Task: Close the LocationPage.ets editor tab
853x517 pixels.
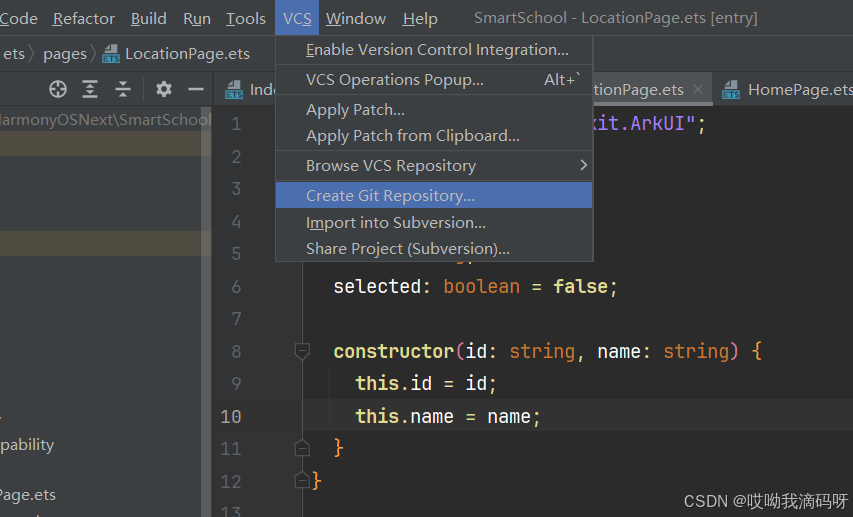Action: (698, 89)
